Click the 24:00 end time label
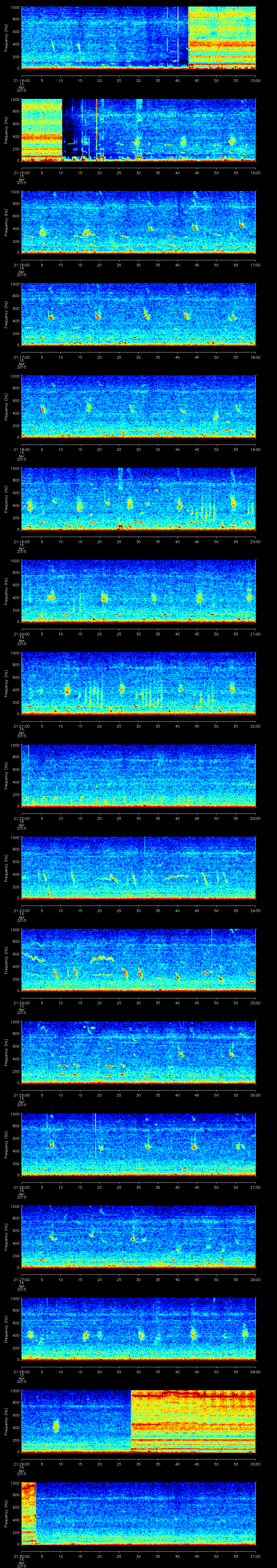This screenshot has height=1568, width=277. pyautogui.click(x=256, y=910)
